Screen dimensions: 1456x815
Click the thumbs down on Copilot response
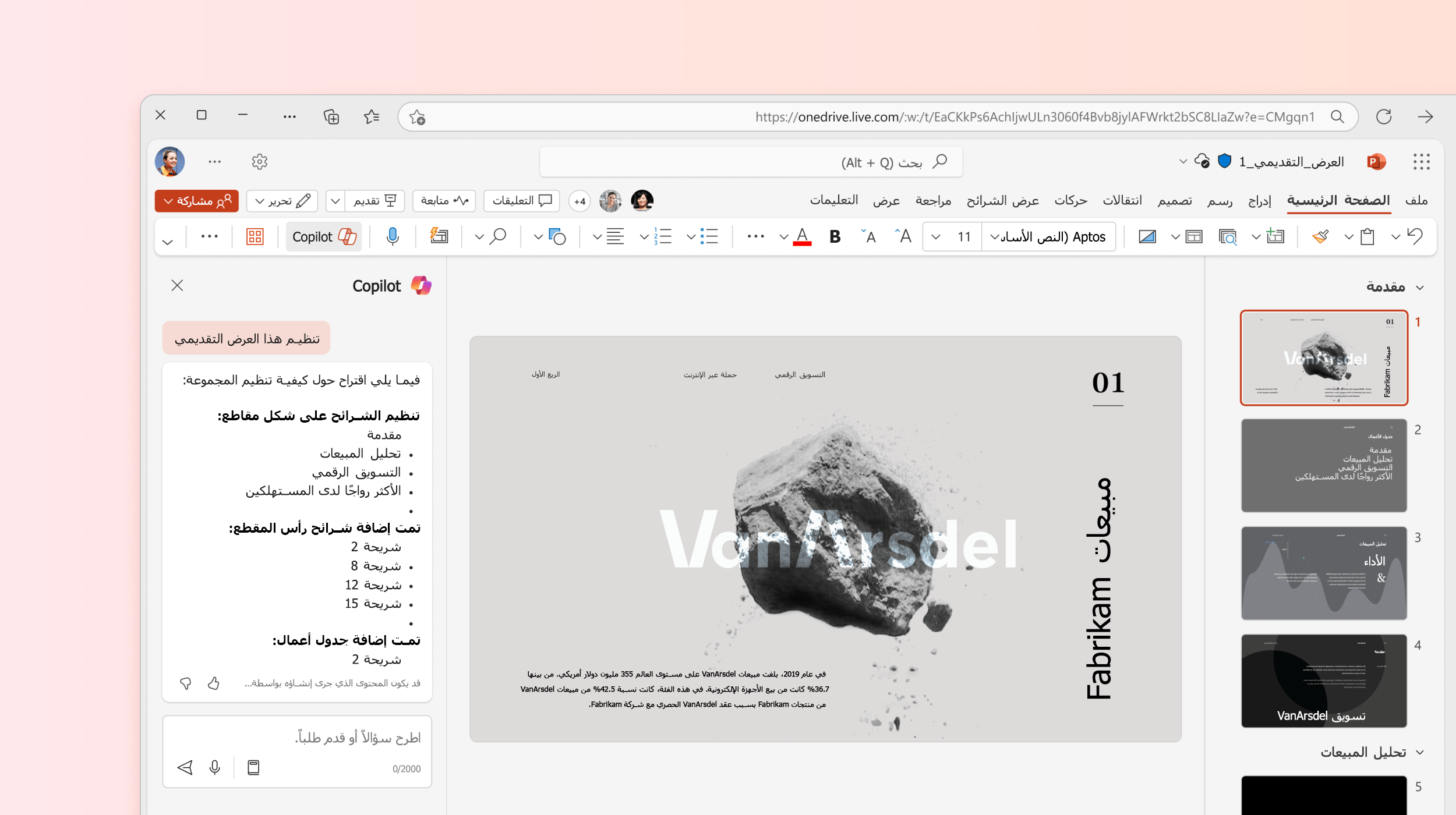click(186, 683)
